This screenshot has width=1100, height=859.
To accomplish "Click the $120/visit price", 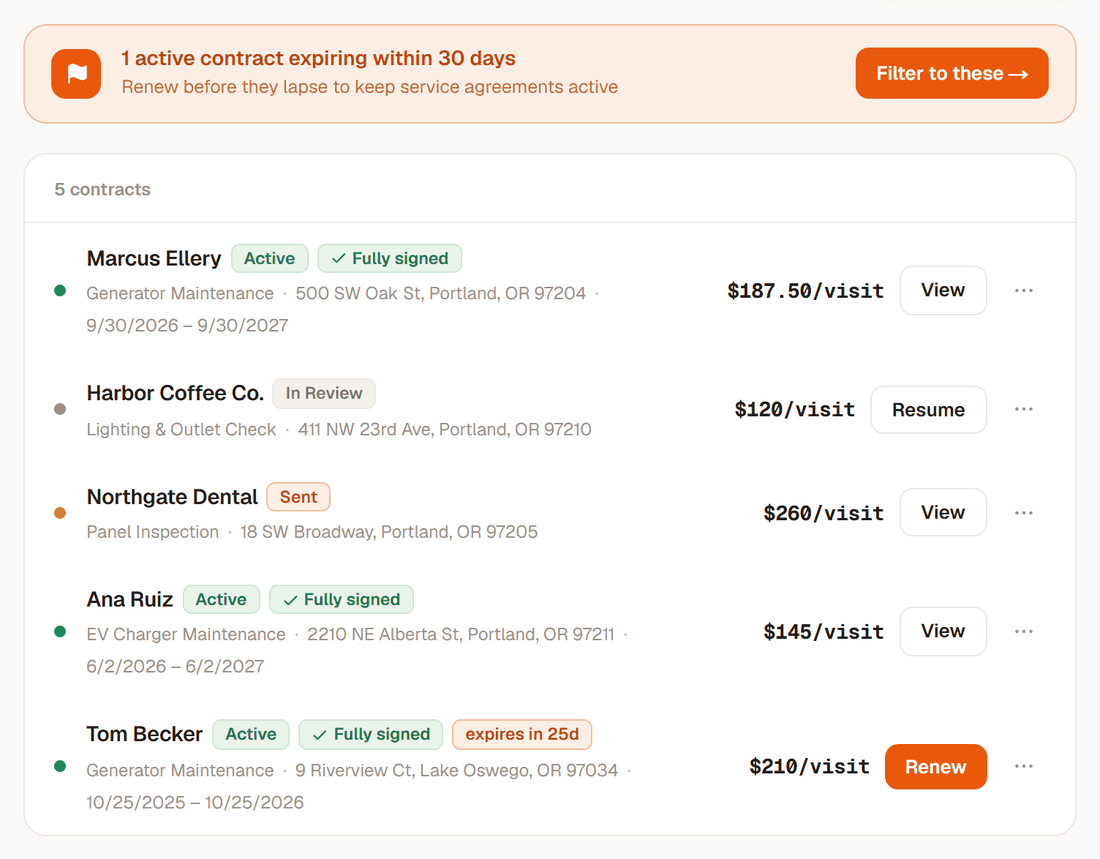I will point(795,409).
